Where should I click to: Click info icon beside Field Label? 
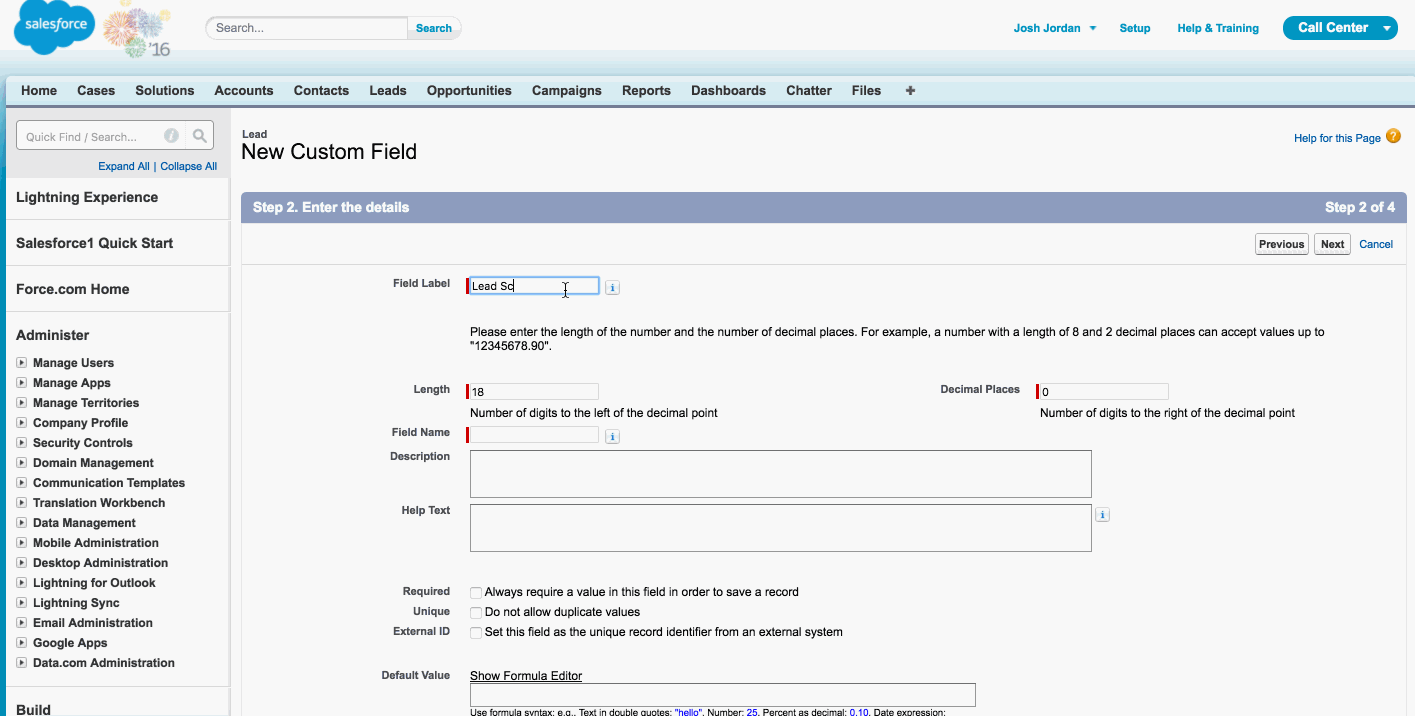[x=613, y=288]
